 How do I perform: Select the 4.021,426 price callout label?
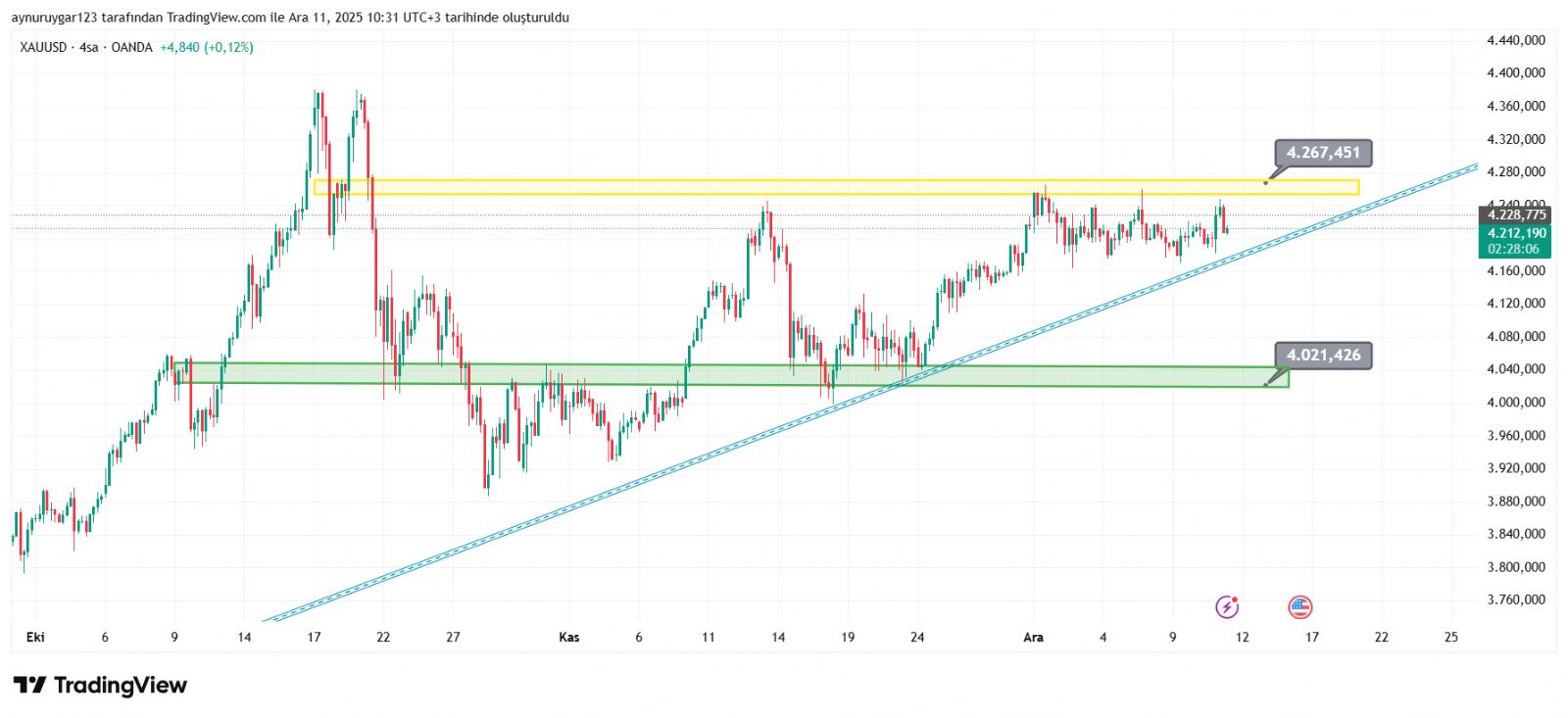click(1323, 356)
